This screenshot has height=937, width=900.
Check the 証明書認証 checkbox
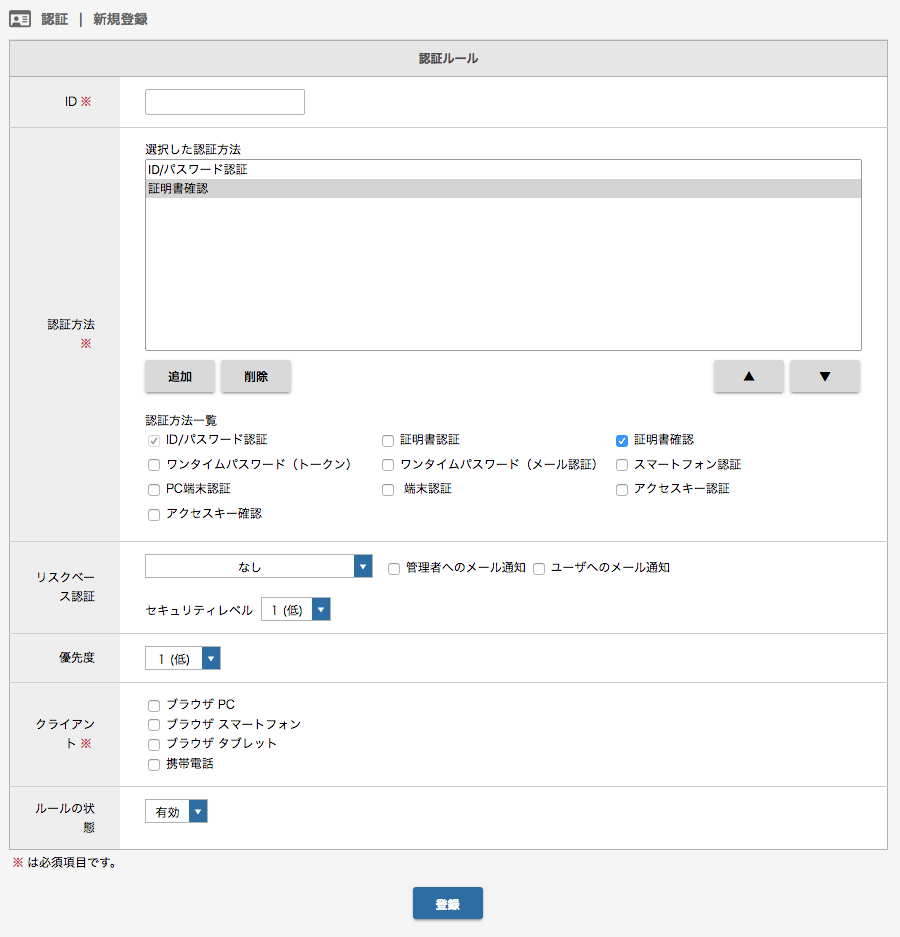[x=388, y=441]
